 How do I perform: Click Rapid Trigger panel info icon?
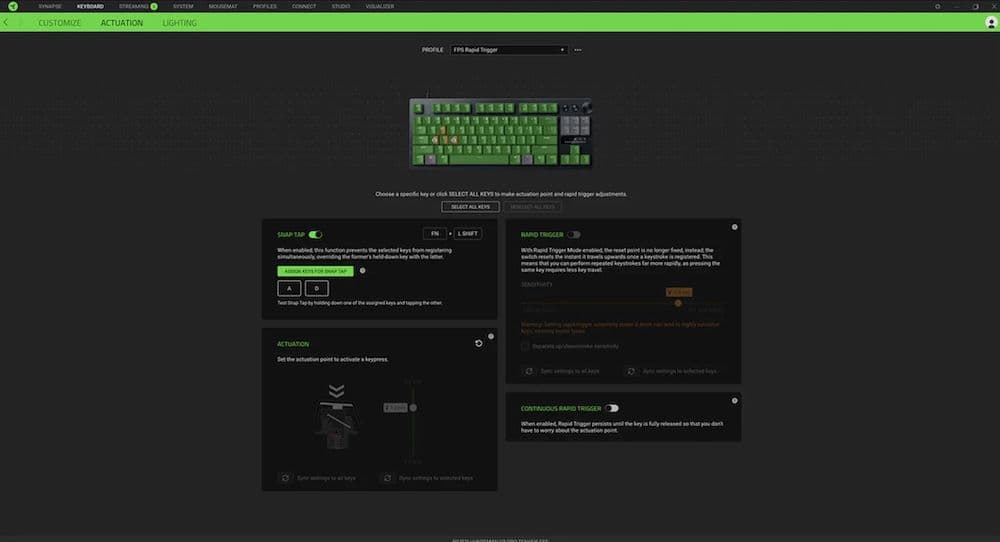click(x=735, y=227)
